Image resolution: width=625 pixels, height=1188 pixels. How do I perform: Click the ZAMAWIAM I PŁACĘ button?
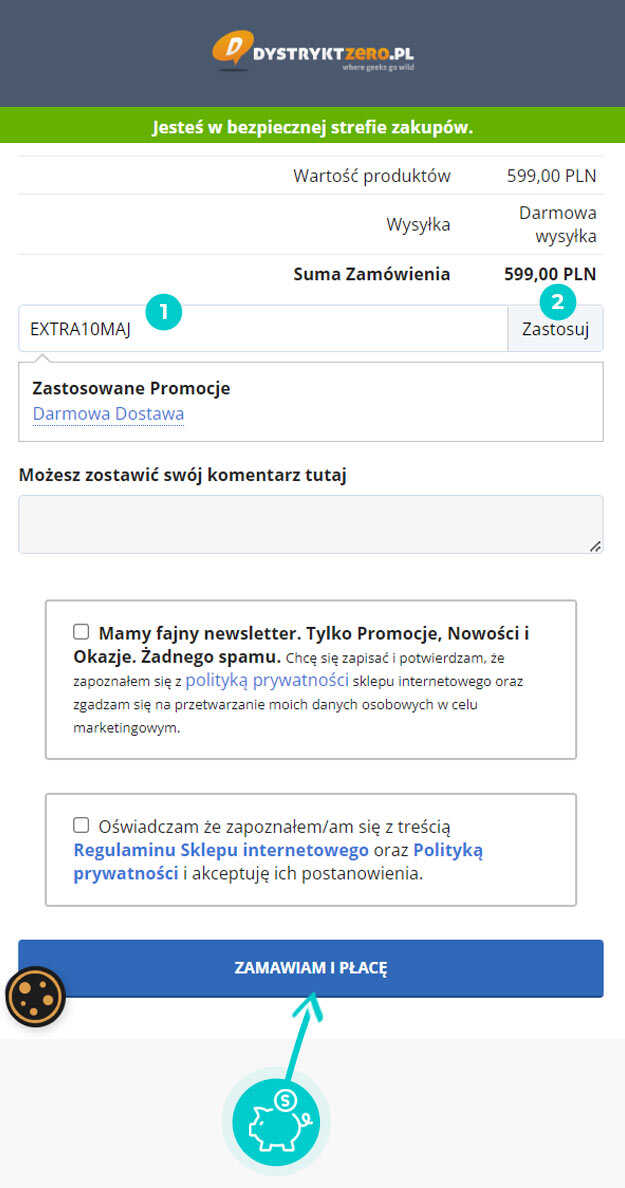(311, 968)
